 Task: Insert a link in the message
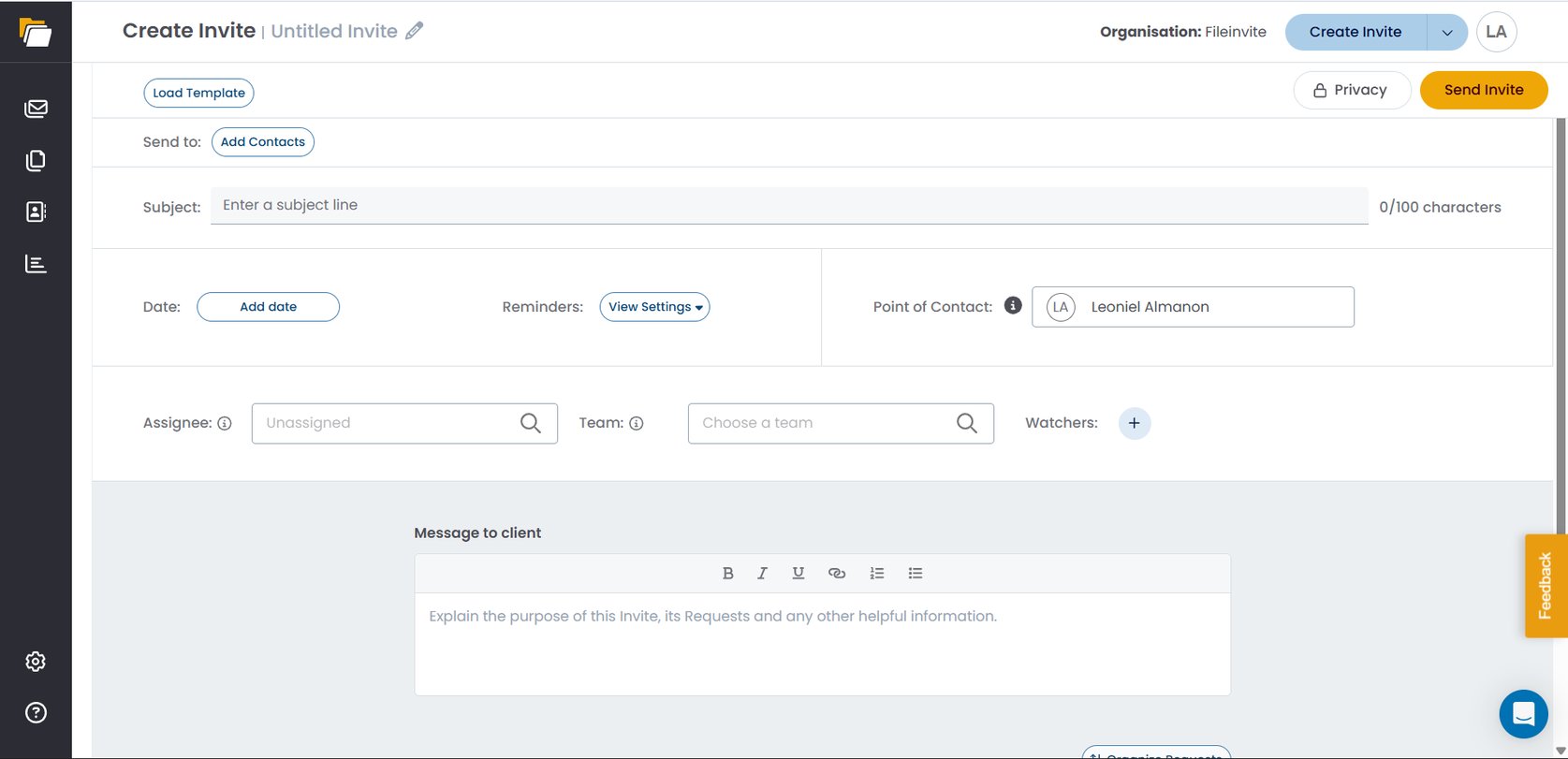click(837, 573)
